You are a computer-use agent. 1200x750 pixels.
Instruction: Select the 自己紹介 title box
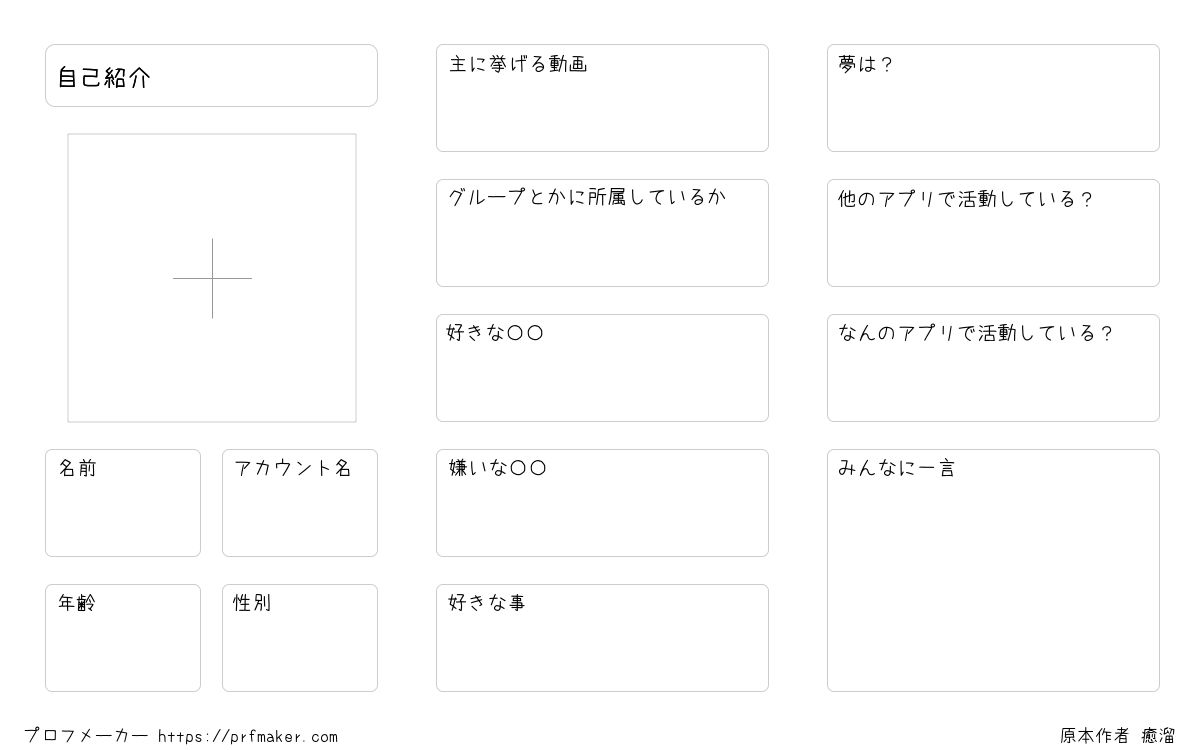[211, 75]
